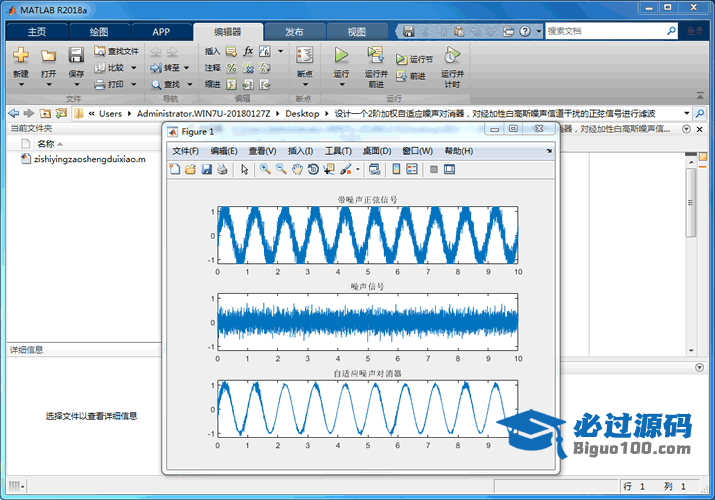Screen dimensions: 715x500
Task: Click the Help question mark icon
Action: (525, 31)
